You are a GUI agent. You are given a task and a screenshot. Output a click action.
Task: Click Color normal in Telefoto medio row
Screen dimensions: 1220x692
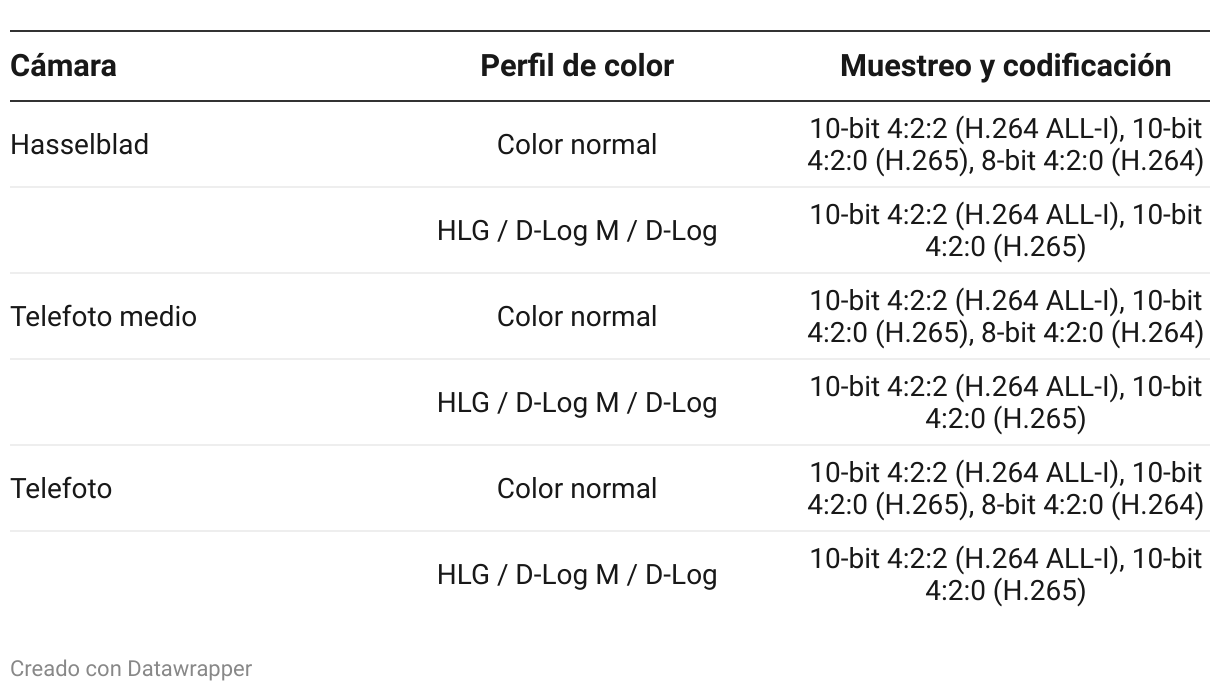[x=577, y=317]
